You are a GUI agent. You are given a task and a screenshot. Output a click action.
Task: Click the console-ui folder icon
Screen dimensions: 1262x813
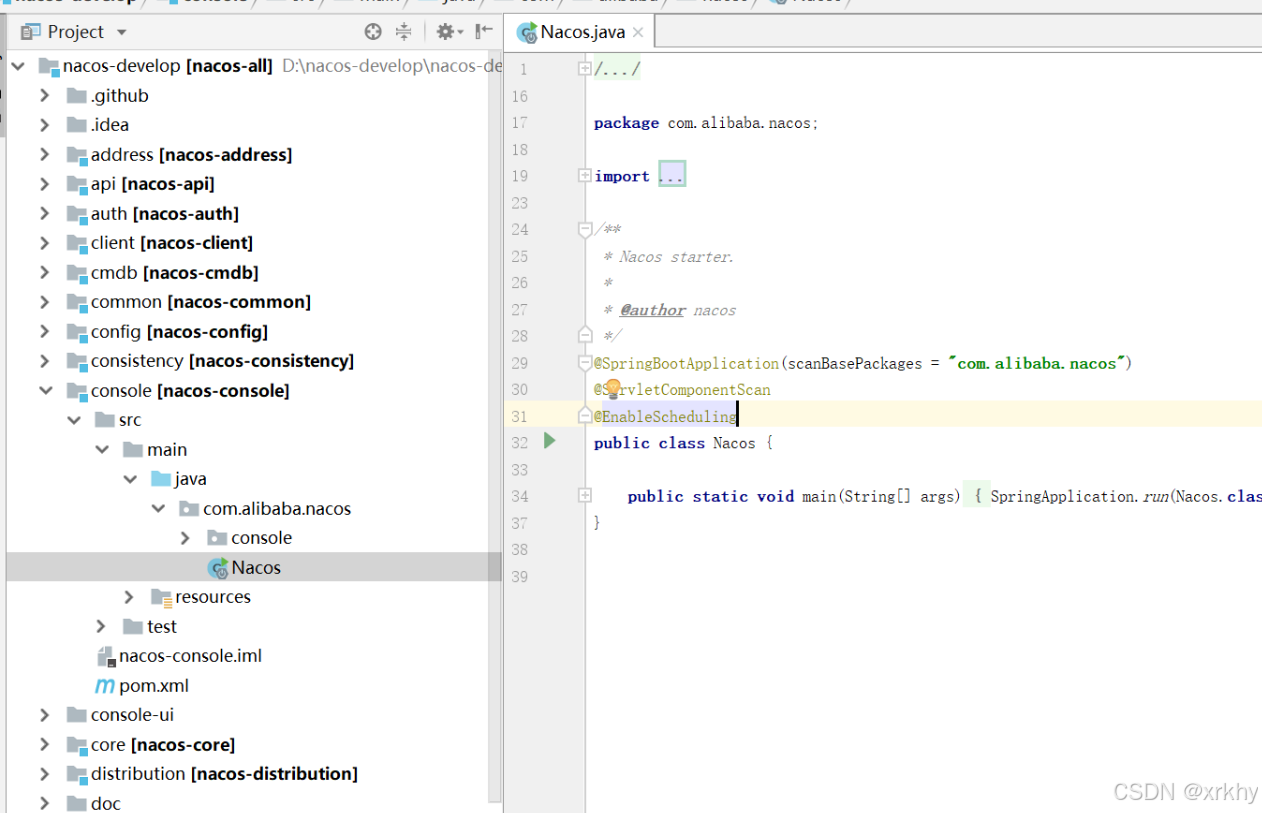point(77,715)
